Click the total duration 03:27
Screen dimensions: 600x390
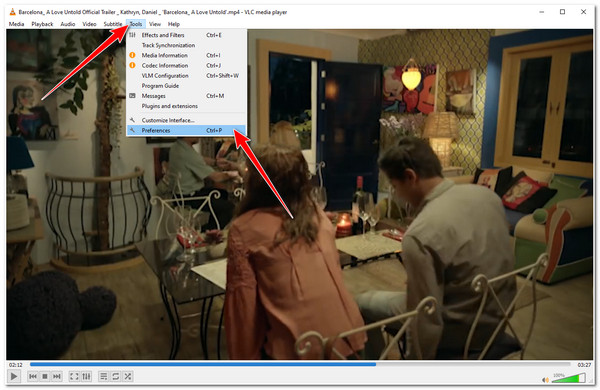pos(584,365)
